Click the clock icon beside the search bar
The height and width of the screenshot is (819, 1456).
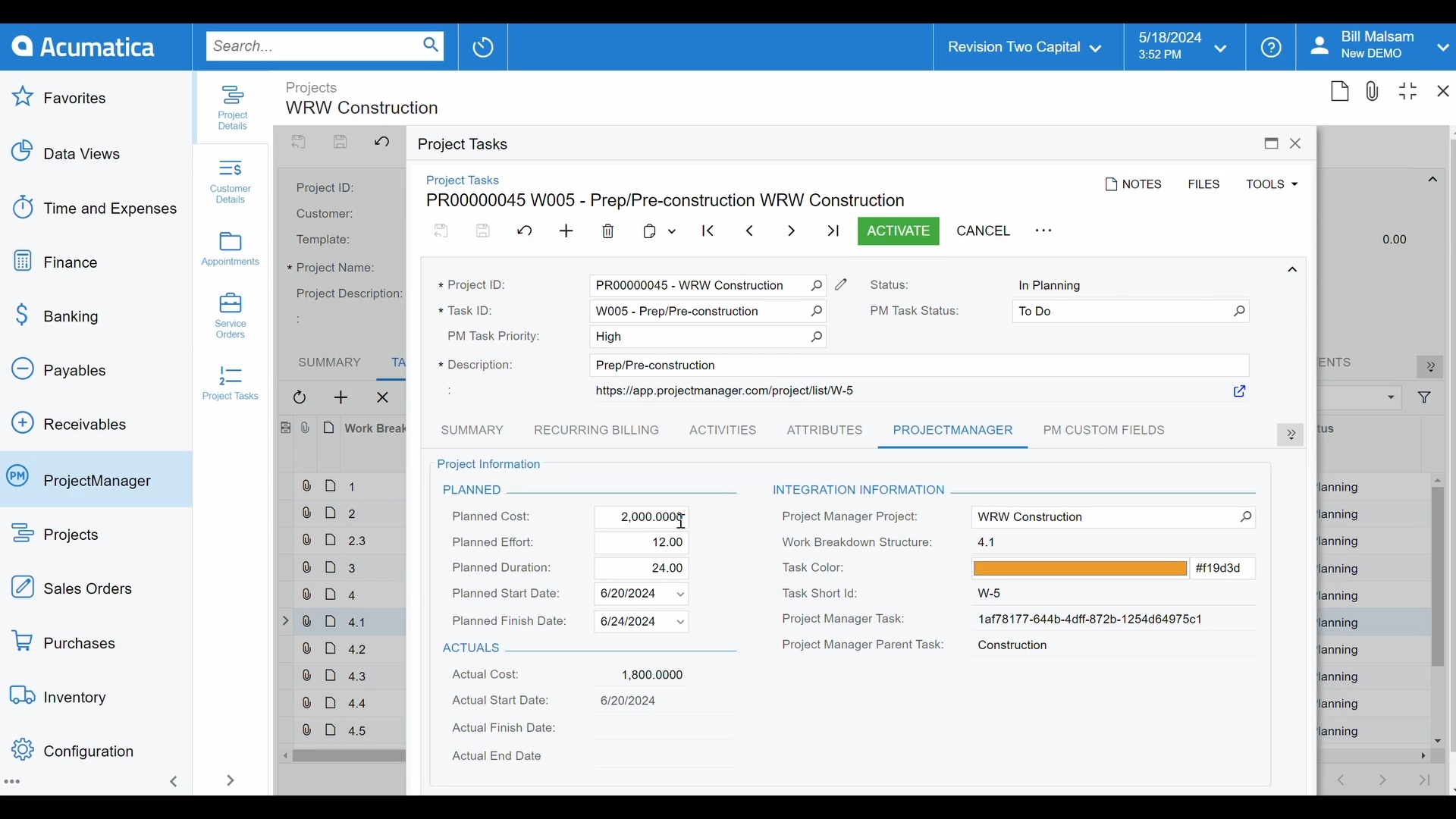pos(482,46)
